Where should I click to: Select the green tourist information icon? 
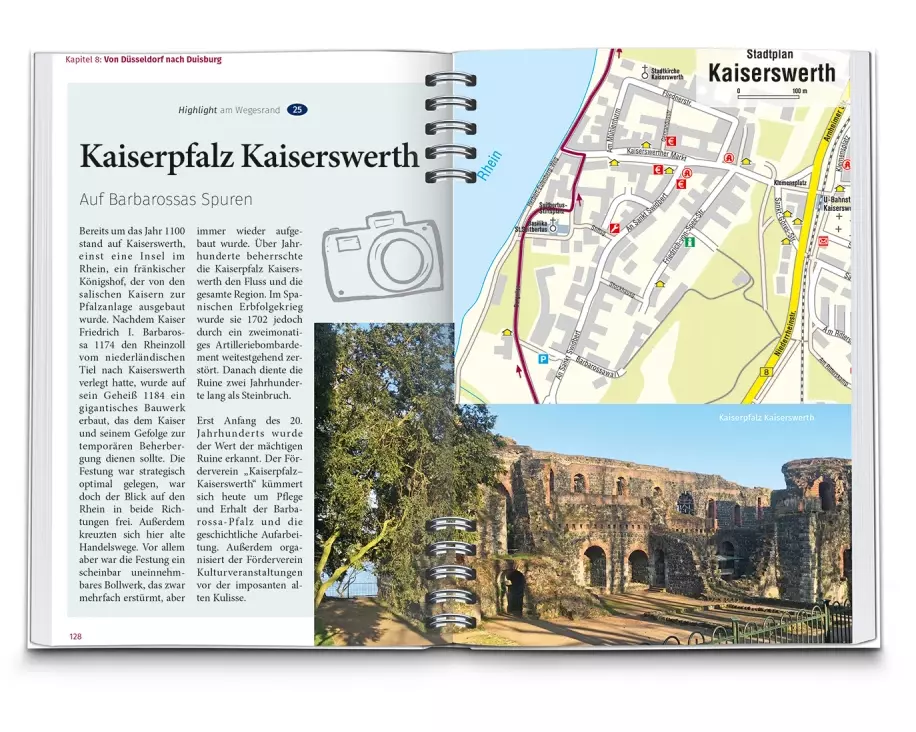click(688, 241)
